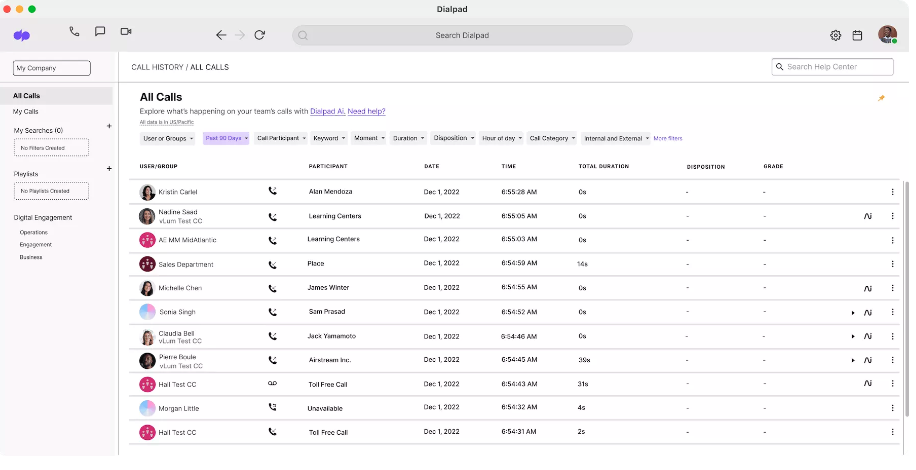Open the calendar icon

[857, 36]
